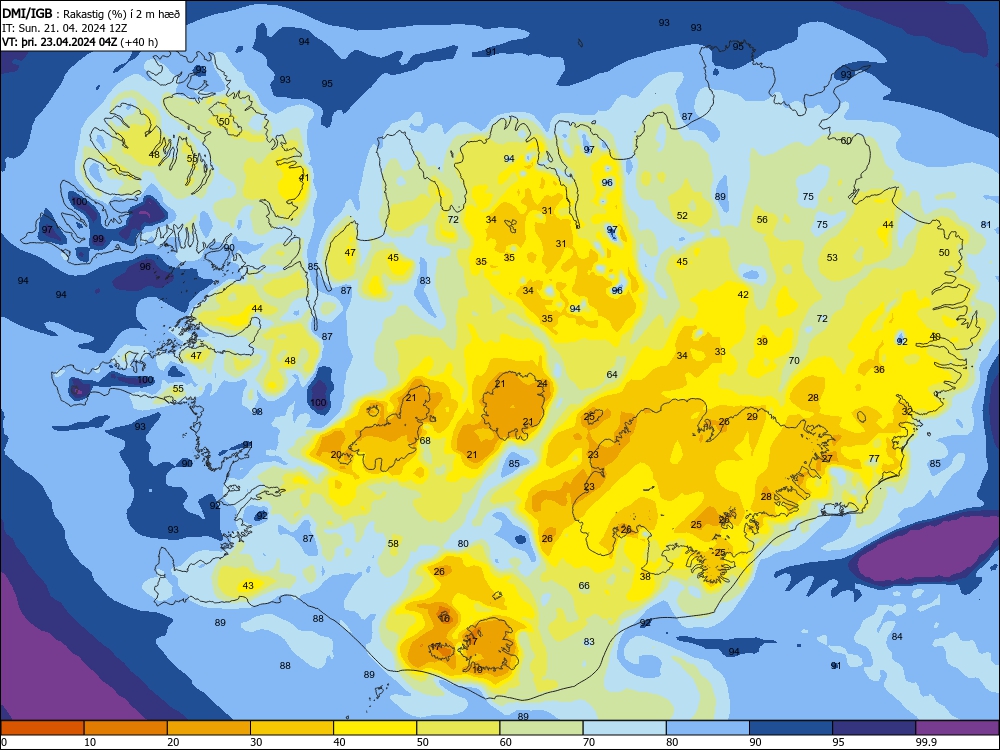Viewport: 1000px width, 750px height.
Task: Select the '99' humidity value on the map
Action: [98, 239]
